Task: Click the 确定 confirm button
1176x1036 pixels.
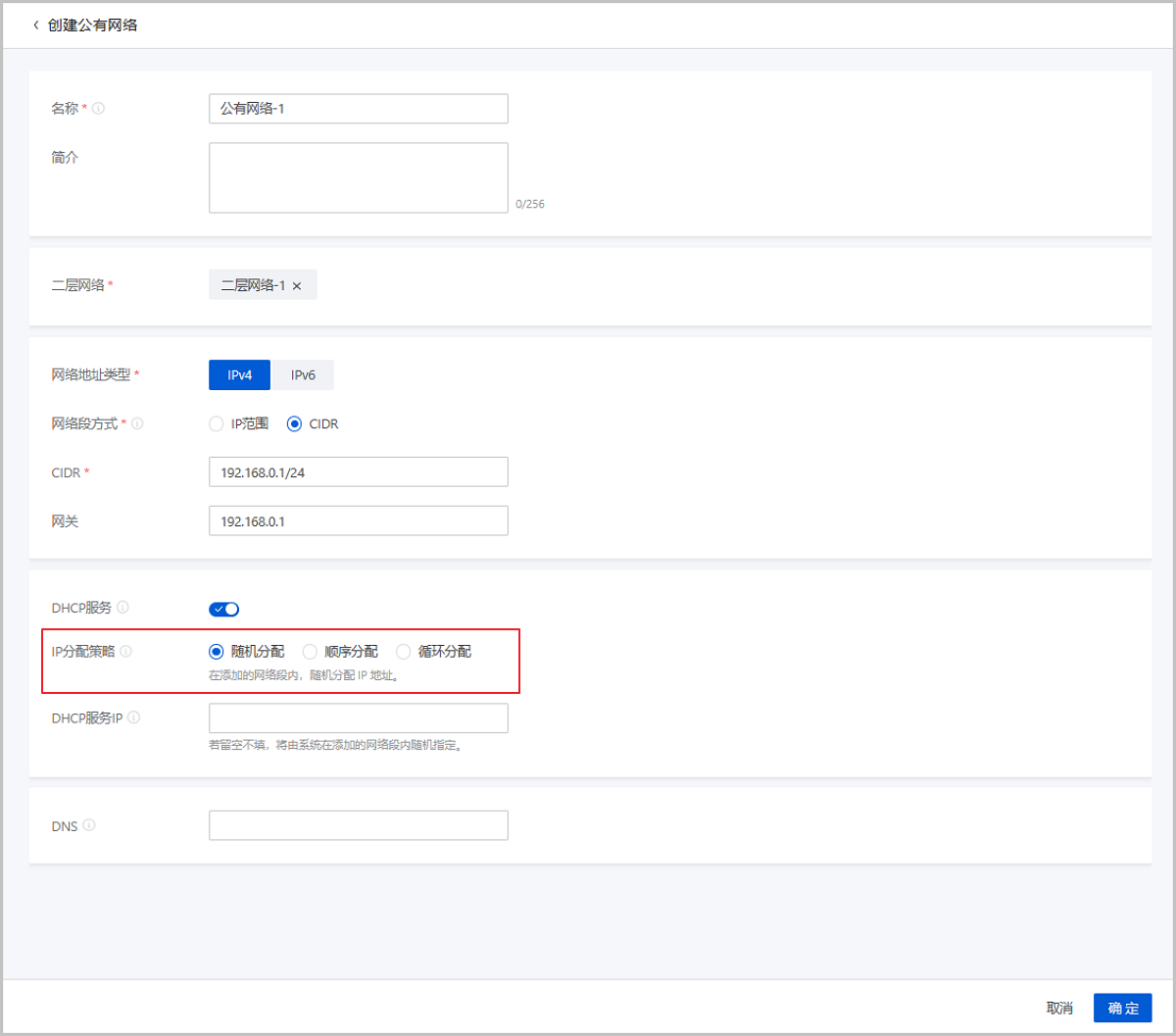Action: 1122,1009
